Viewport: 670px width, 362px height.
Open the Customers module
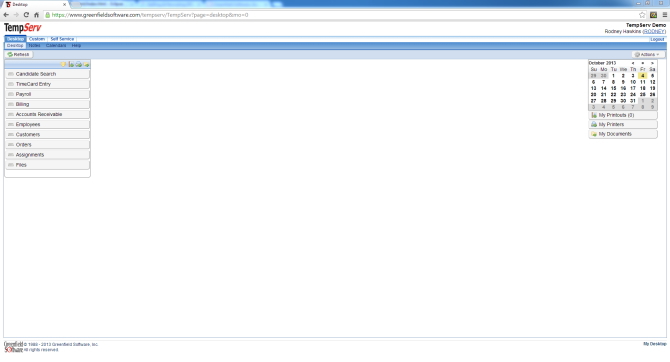[x=47, y=134]
